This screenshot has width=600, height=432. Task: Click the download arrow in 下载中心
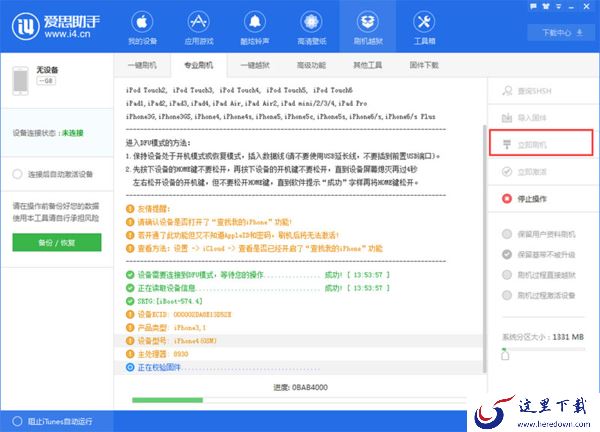click(x=580, y=32)
